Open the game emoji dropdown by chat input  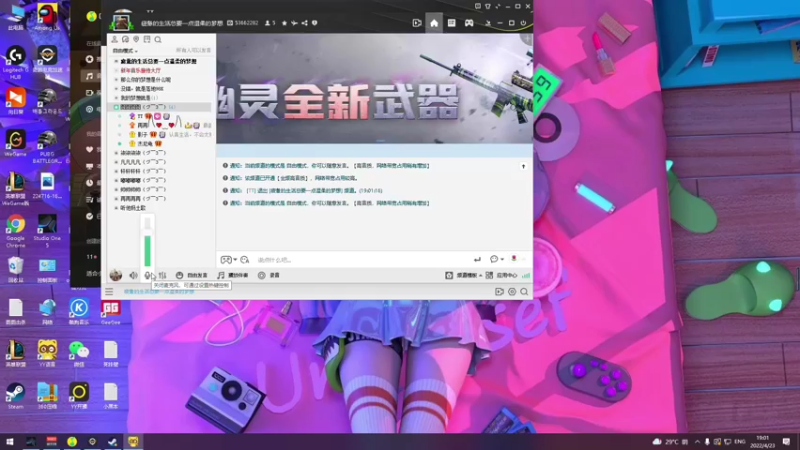(229, 260)
